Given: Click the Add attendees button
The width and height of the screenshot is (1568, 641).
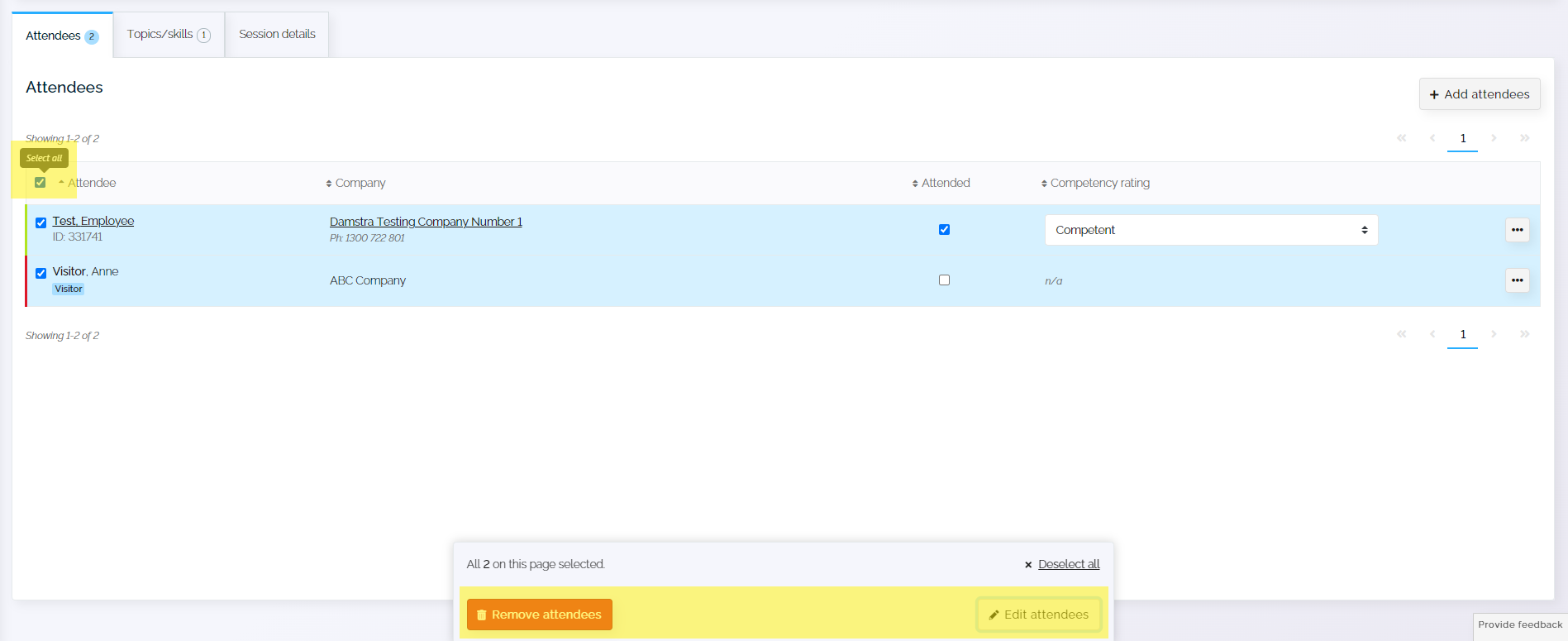Looking at the screenshot, I should [x=1480, y=94].
